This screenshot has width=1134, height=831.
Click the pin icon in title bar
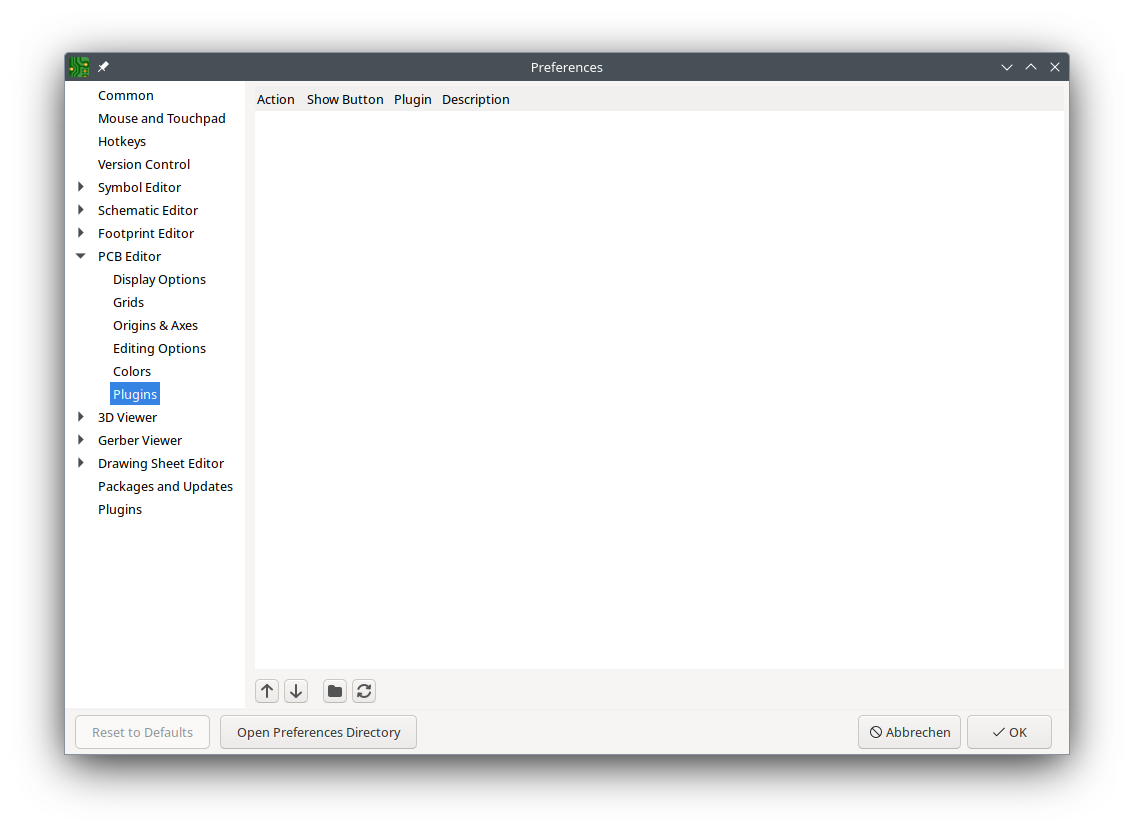(x=104, y=67)
